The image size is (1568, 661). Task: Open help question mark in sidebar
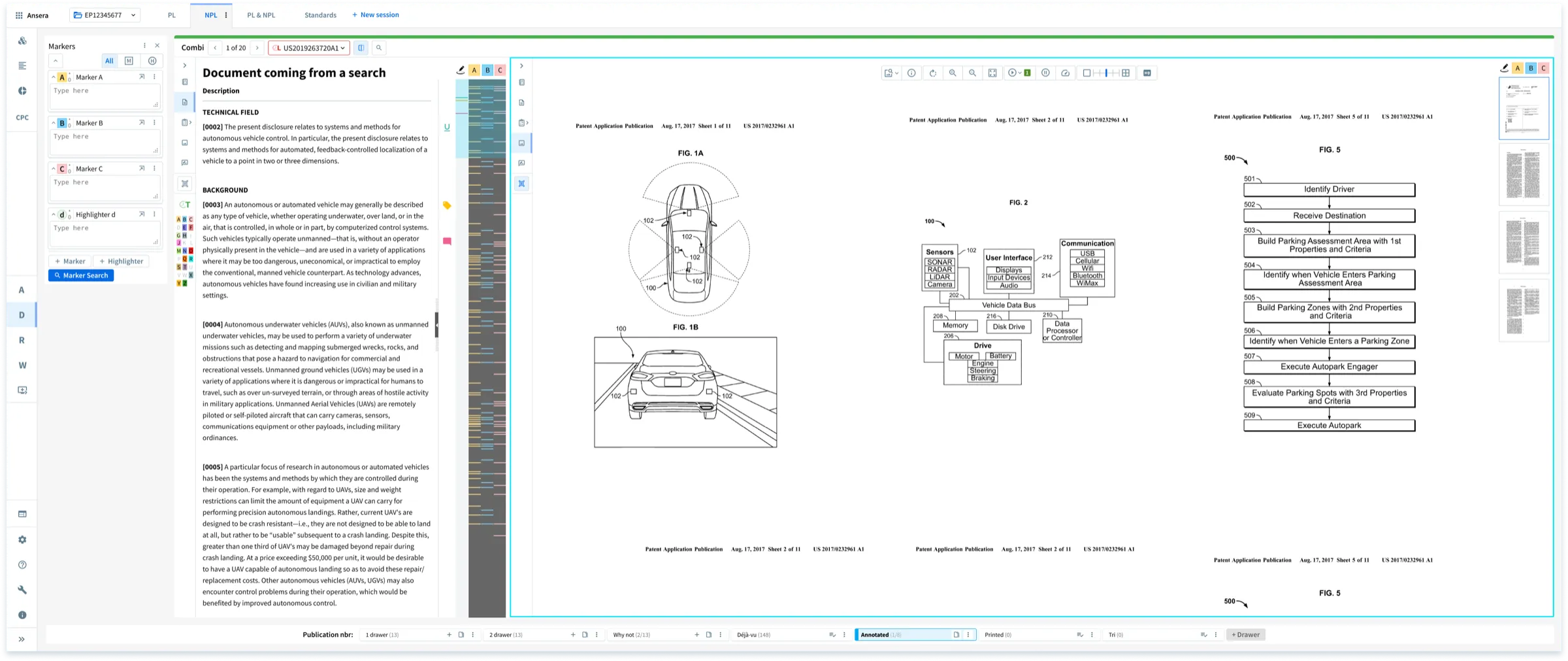[x=22, y=565]
